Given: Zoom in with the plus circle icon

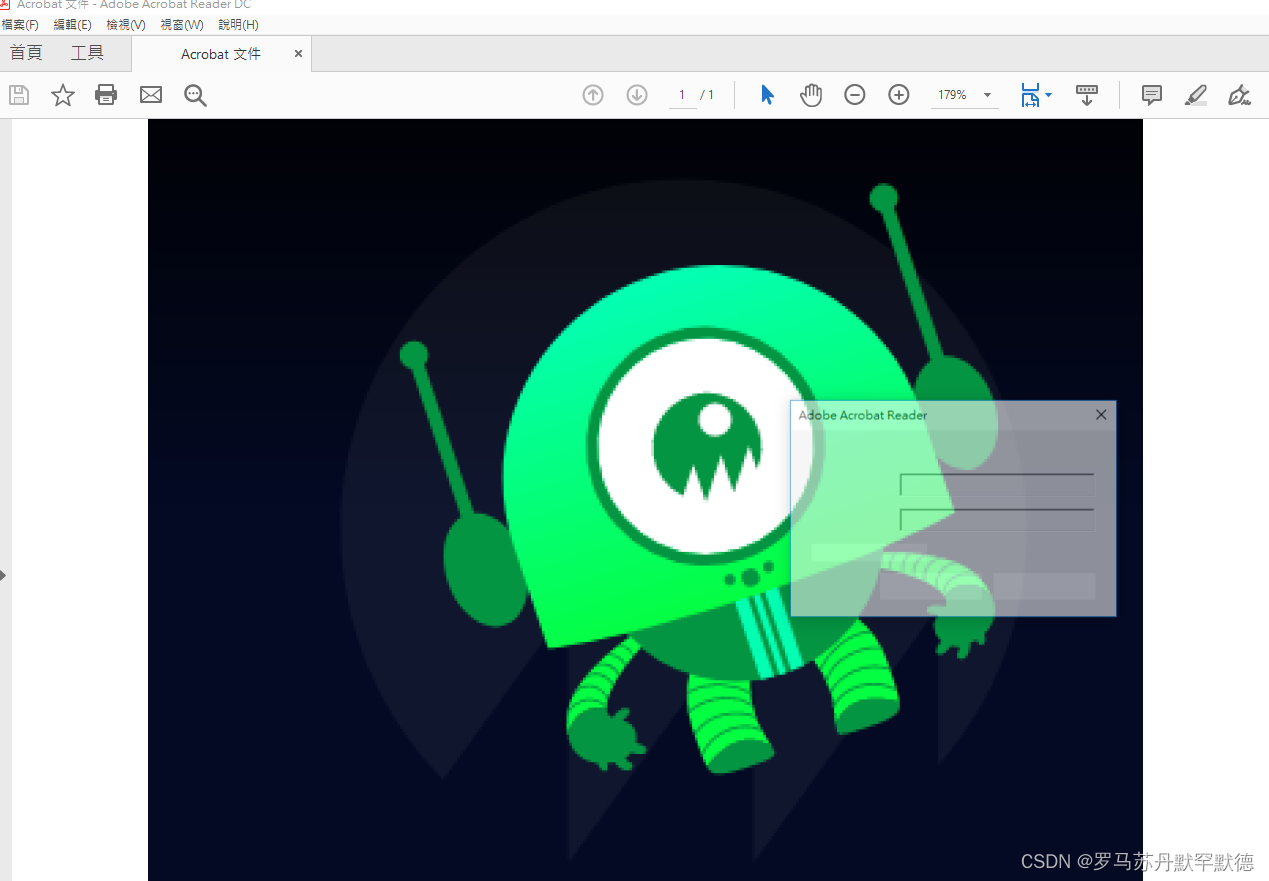Looking at the screenshot, I should (x=899, y=95).
